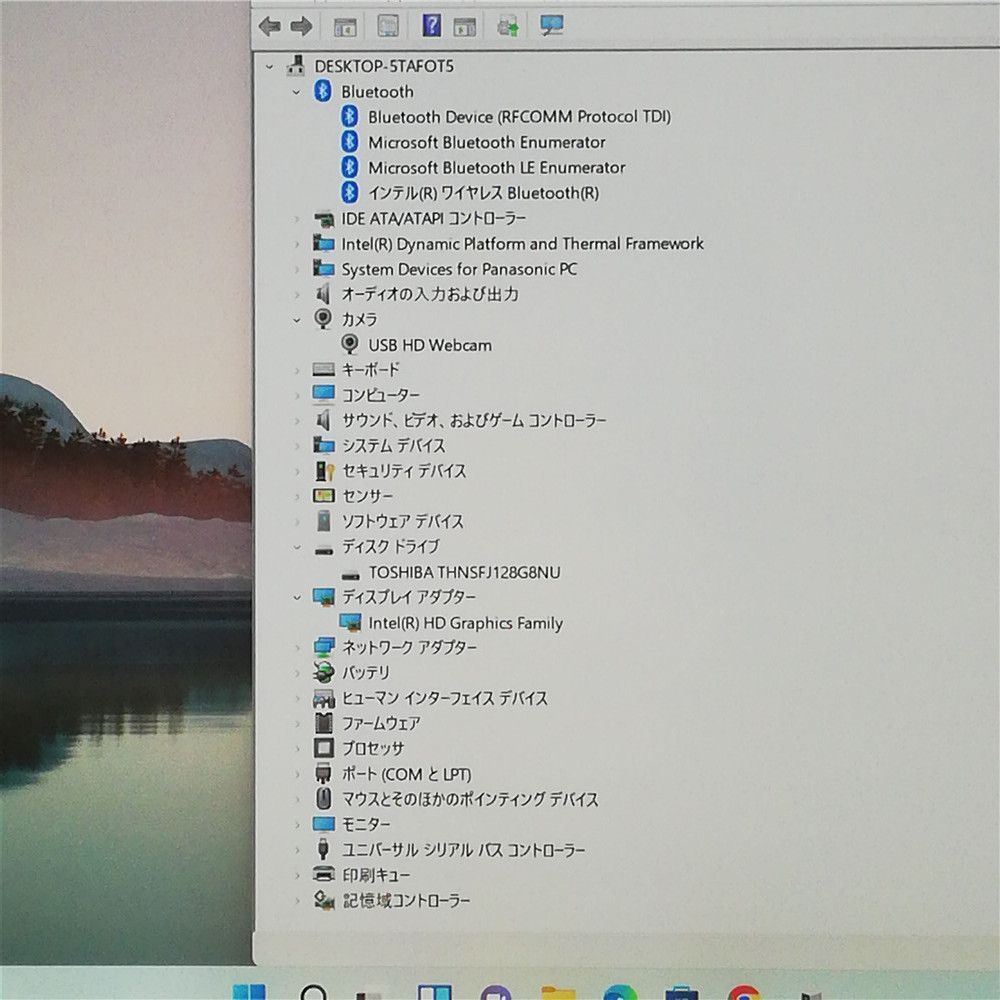Select サウンド、ビデオ、およびゲーム コントローラー
Image resolution: width=1000 pixels, height=1000 pixels.
(x=474, y=420)
